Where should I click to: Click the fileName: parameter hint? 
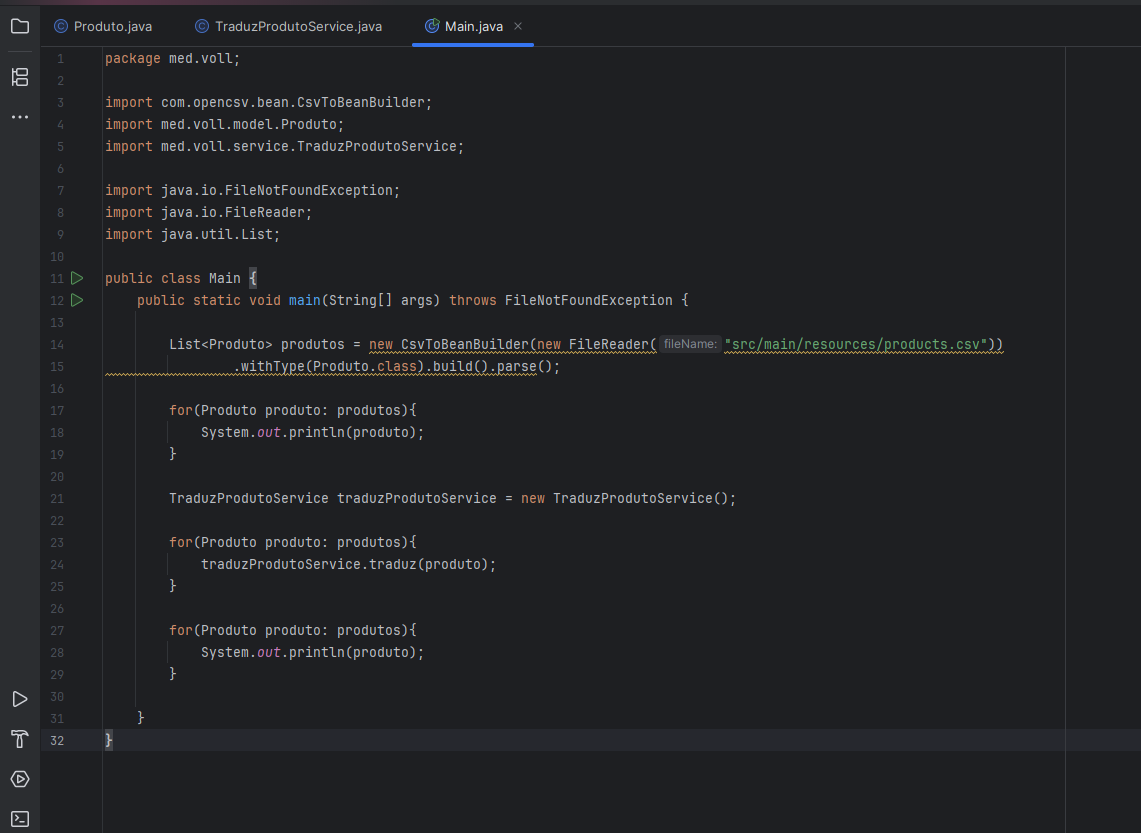(x=690, y=344)
